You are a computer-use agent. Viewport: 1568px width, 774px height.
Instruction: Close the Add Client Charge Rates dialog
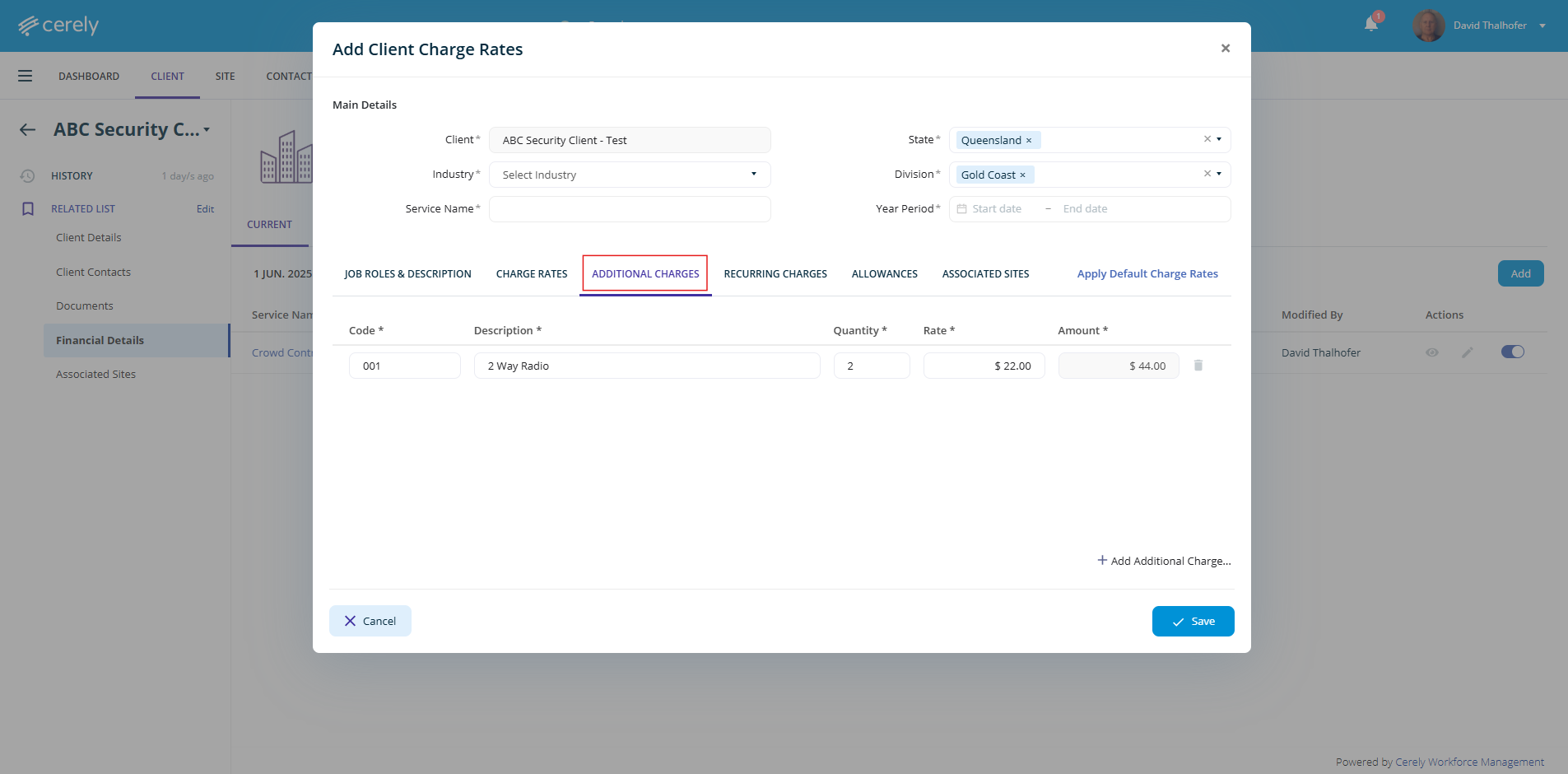click(1226, 49)
